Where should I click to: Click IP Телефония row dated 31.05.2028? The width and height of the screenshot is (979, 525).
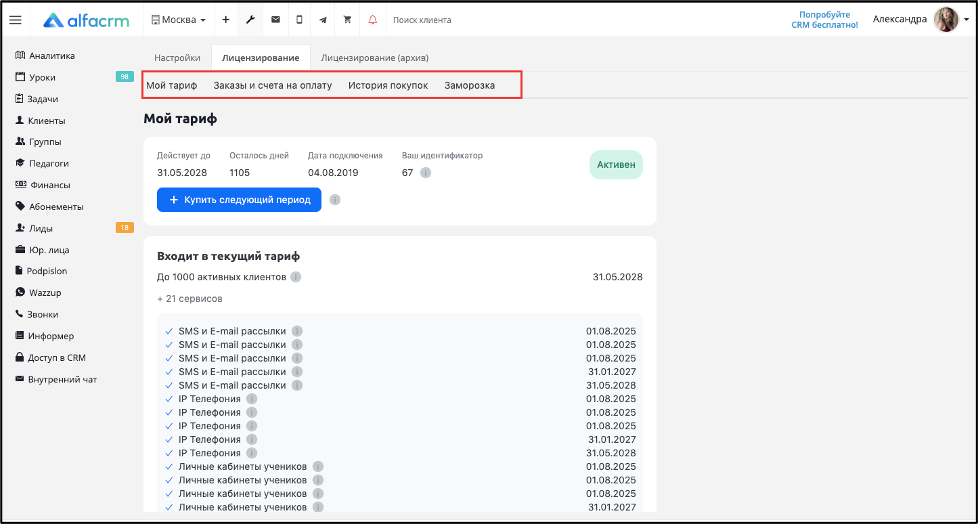[400, 453]
